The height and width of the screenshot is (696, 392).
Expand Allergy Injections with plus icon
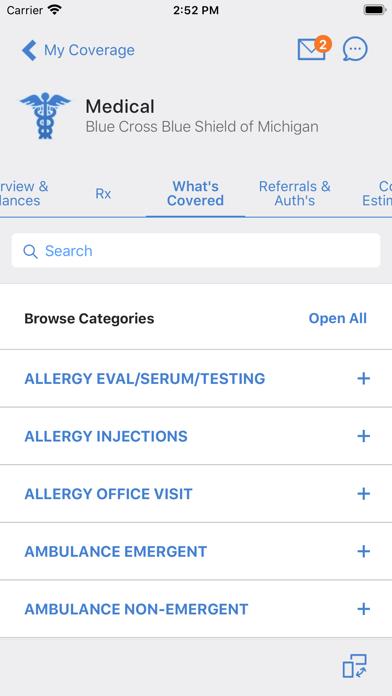[x=364, y=436]
